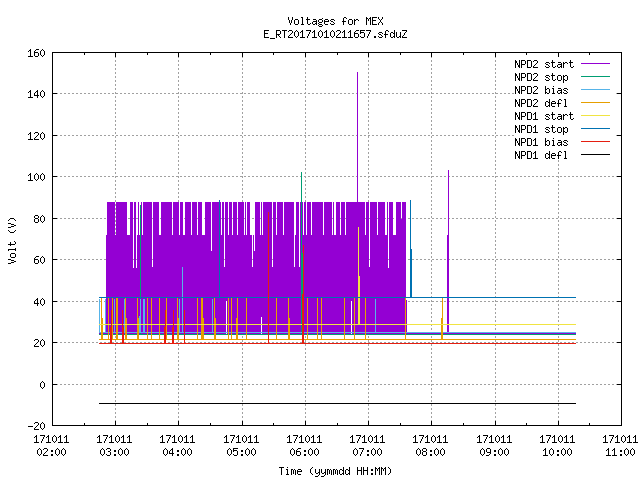The height and width of the screenshot is (480, 640).
Task: Click the x-axis tick label 171011 05:00
Action: tap(241, 446)
